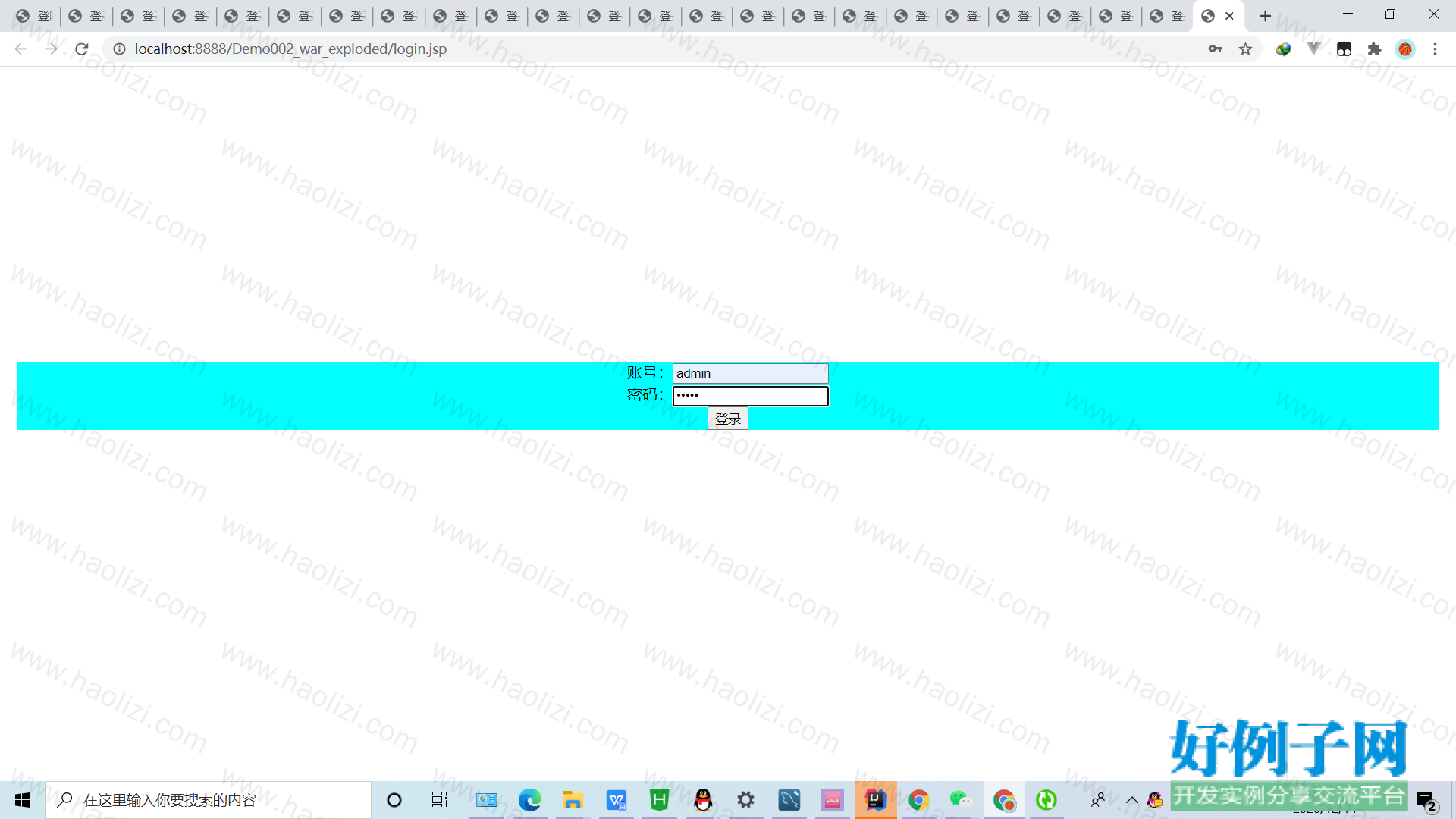
Task: Open the WPS app on the taskbar
Action: (x=617, y=800)
